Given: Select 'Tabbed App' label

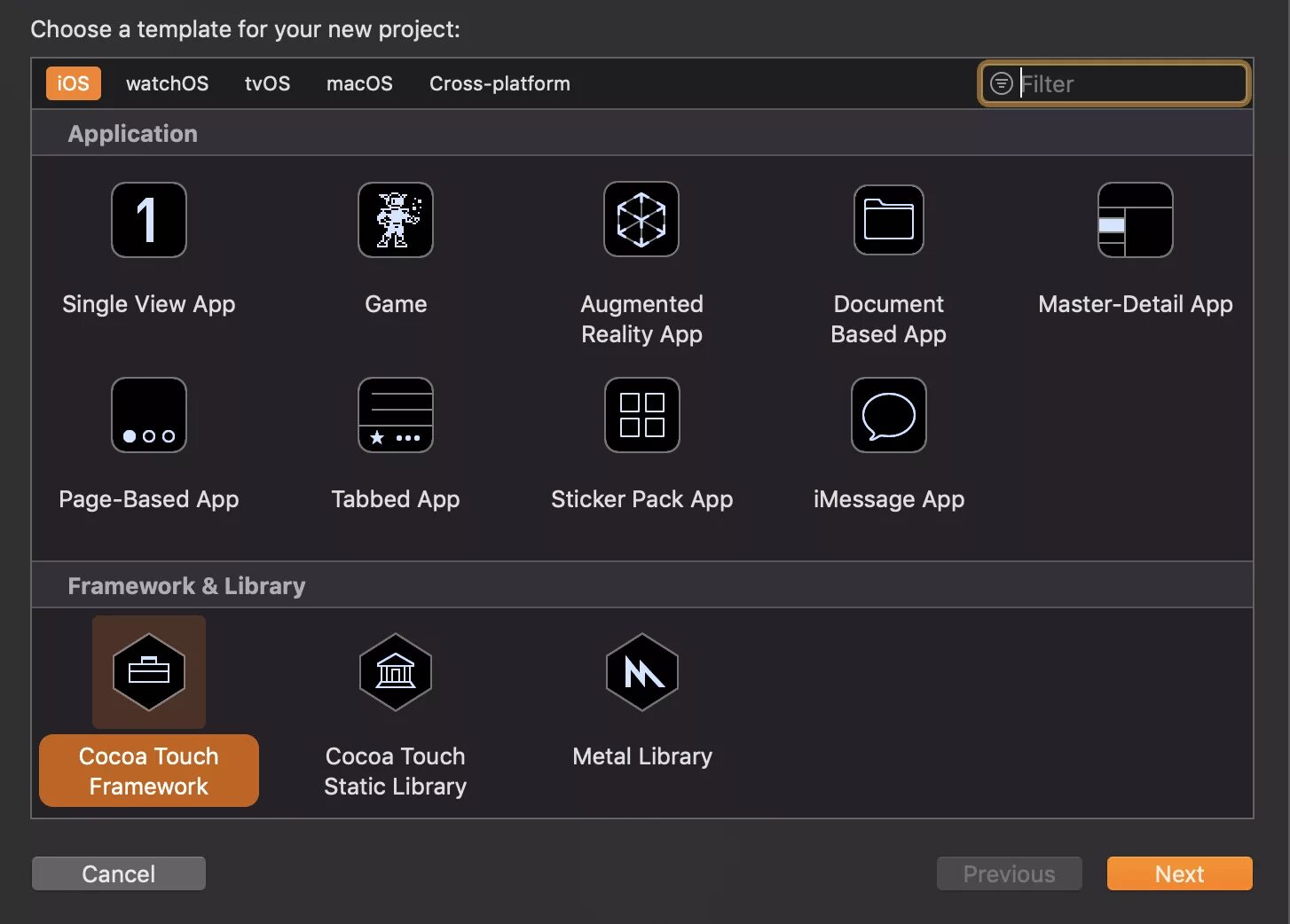Looking at the screenshot, I should point(396,499).
